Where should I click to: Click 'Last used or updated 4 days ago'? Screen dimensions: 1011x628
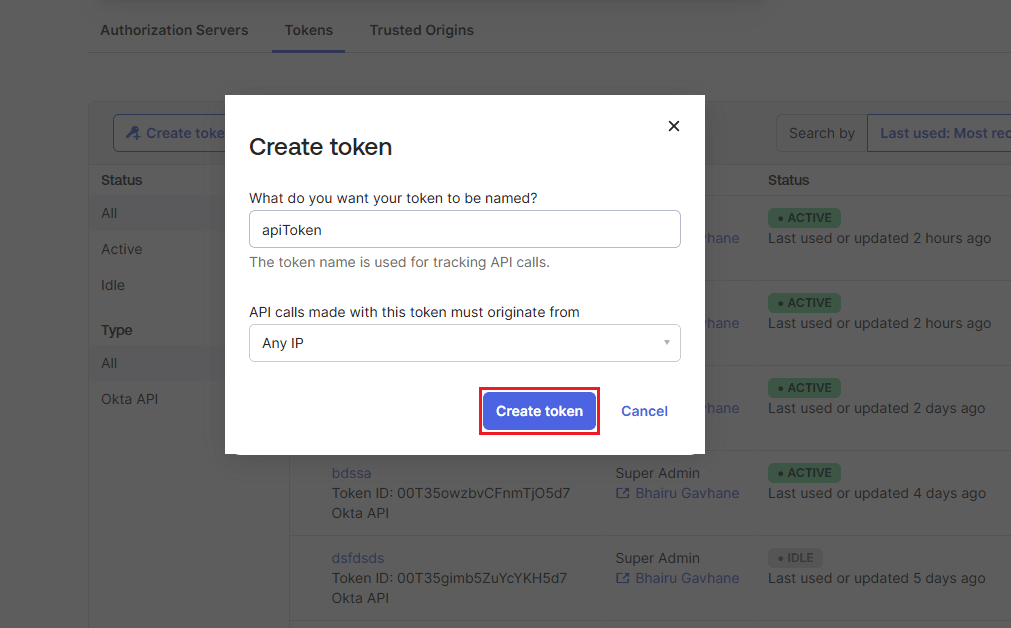coord(877,493)
